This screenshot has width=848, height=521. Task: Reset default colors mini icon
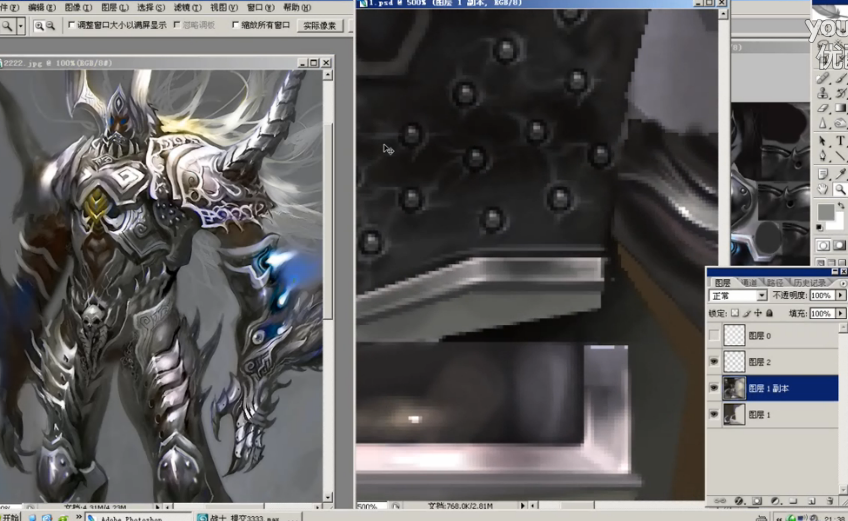click(820, 227)
